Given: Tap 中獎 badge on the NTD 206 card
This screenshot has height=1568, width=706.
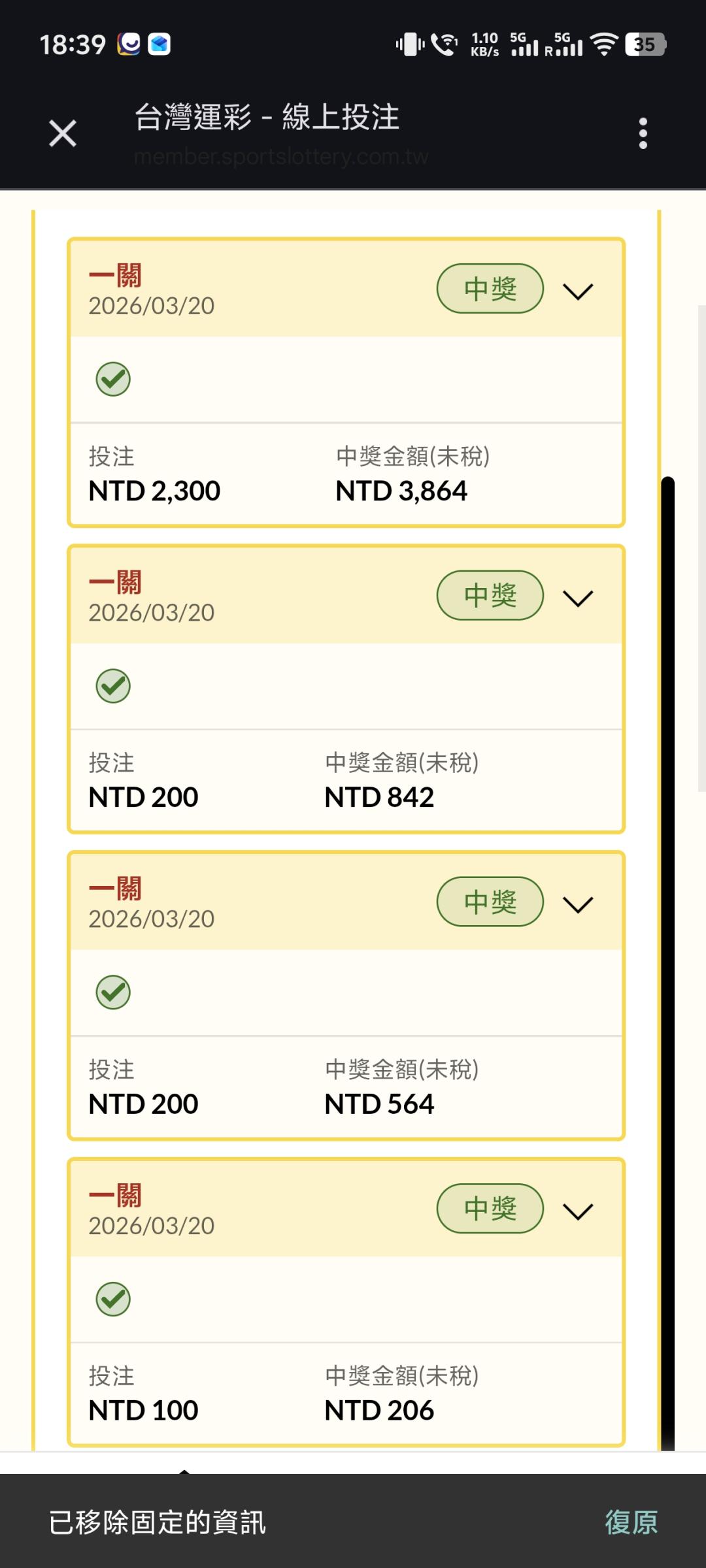Looking at the screenshot, I should coord(490,1209).
